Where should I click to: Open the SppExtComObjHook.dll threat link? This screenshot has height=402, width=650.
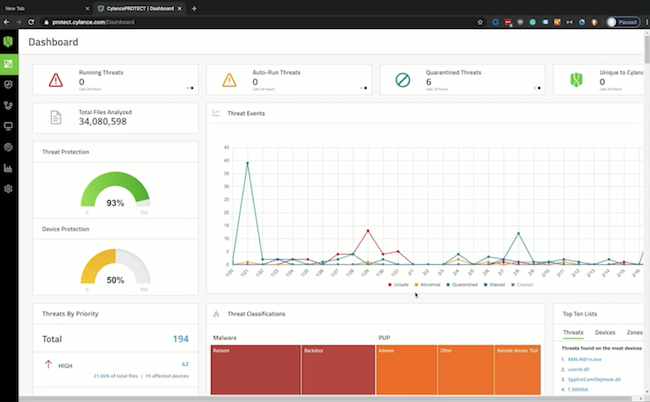tap(594, 379)
